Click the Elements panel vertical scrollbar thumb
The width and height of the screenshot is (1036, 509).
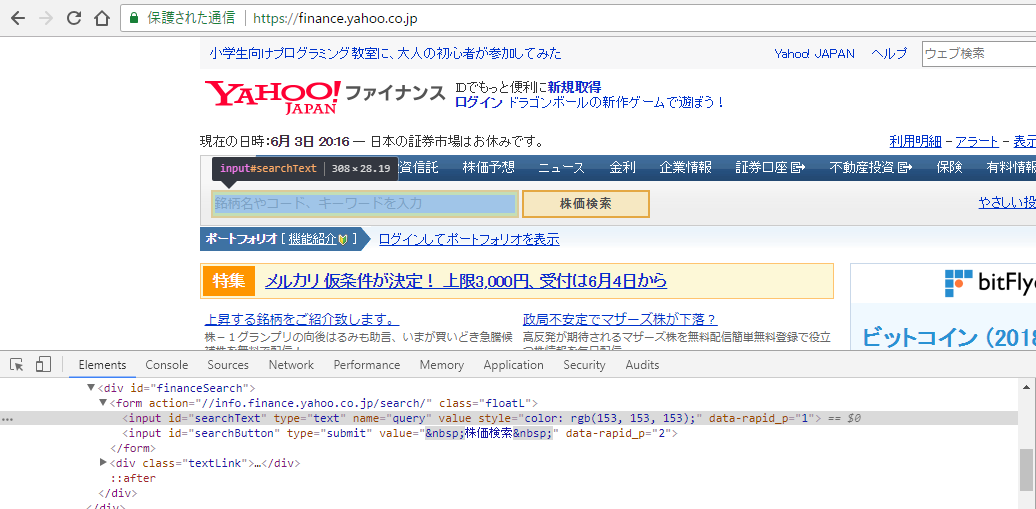[1025, 469]
